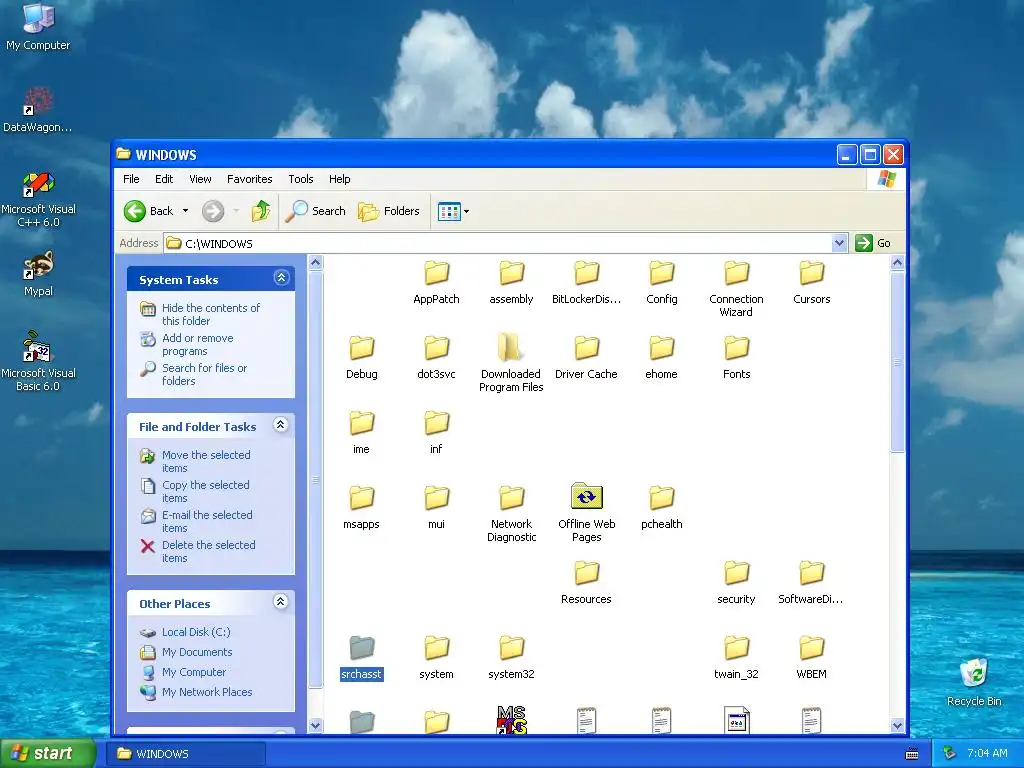Screen dimensions: 1024x768
Task: Select the mui folder
Action: pos(436,507)
